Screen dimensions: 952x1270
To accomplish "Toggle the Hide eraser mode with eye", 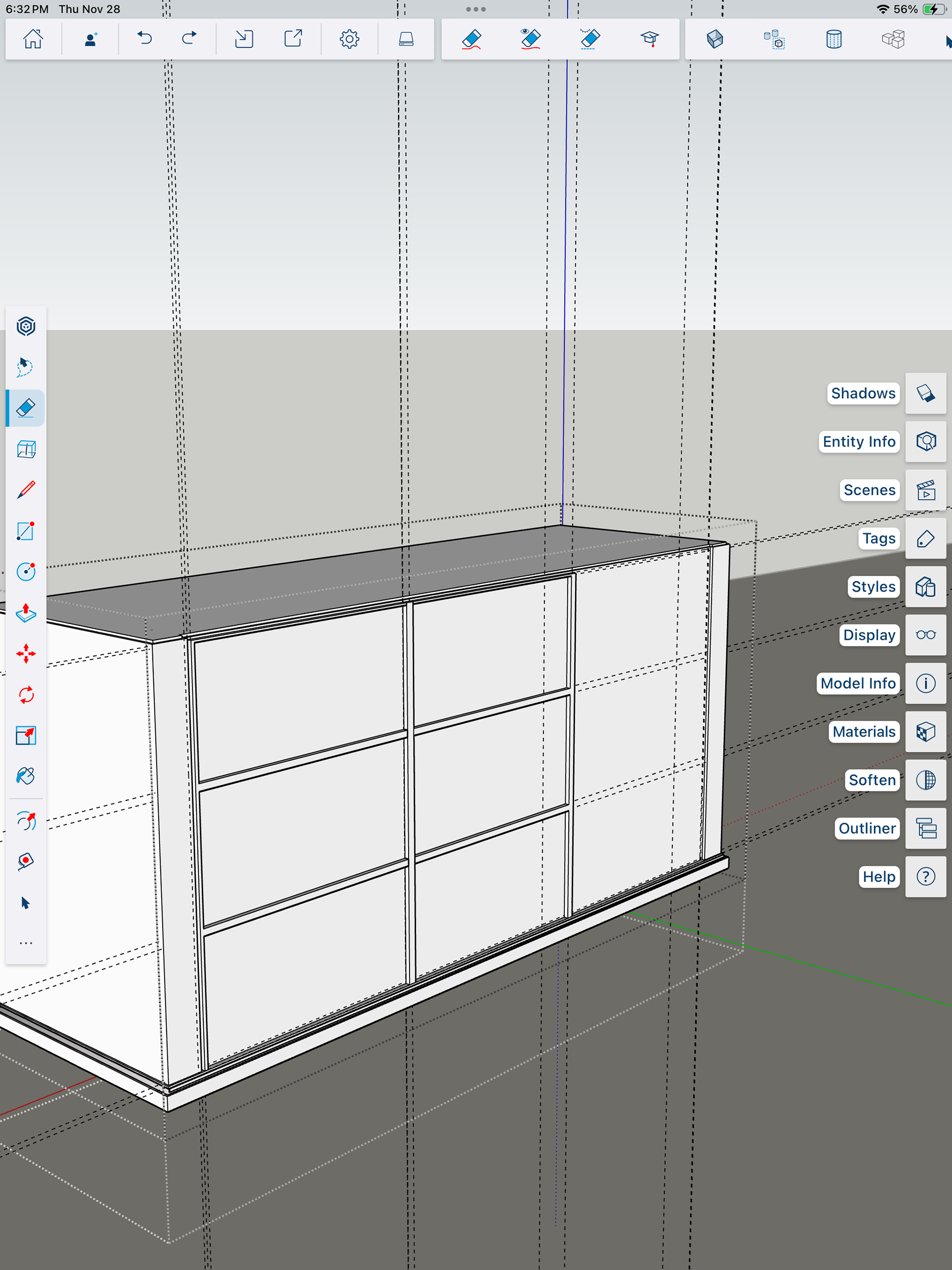I will [x=531, y=39].
